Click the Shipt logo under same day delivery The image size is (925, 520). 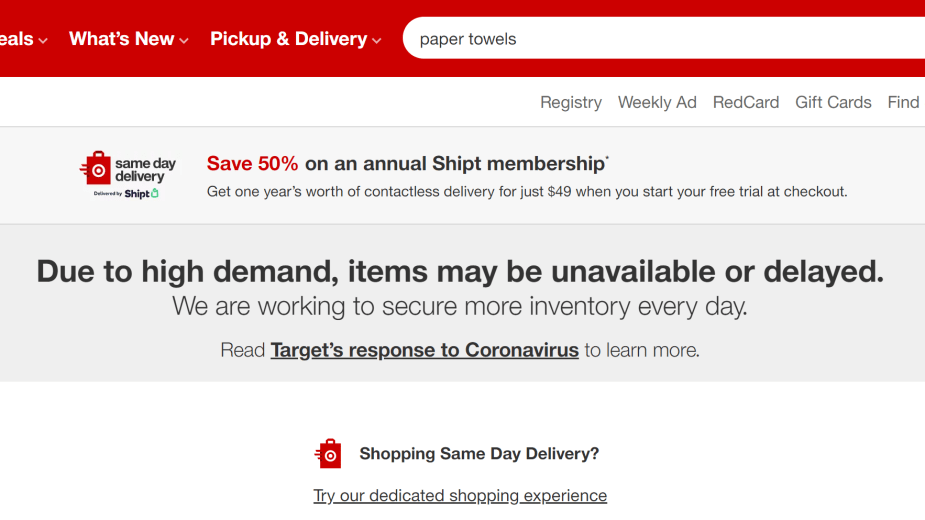(x=142, y=194)
